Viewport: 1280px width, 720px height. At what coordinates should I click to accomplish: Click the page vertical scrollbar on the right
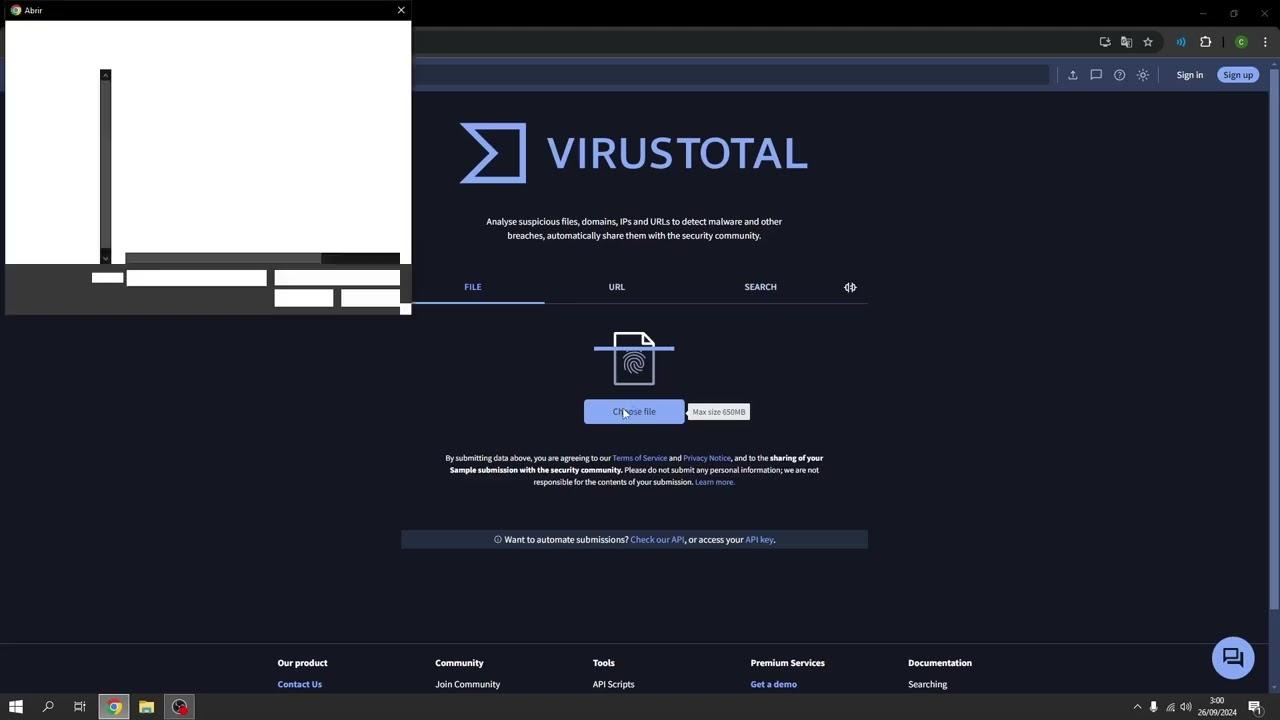1274,340
